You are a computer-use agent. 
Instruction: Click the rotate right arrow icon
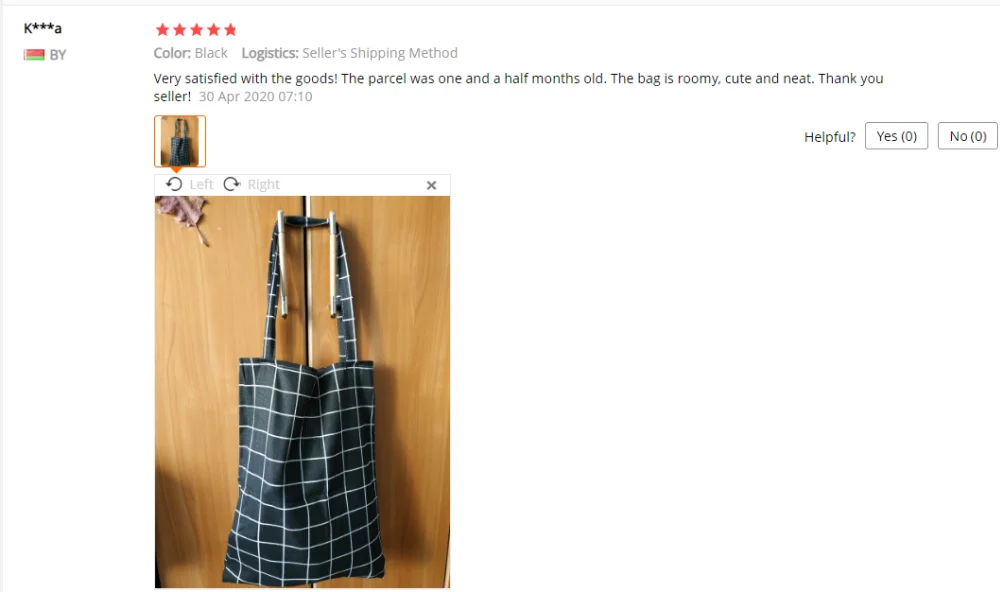232,184
